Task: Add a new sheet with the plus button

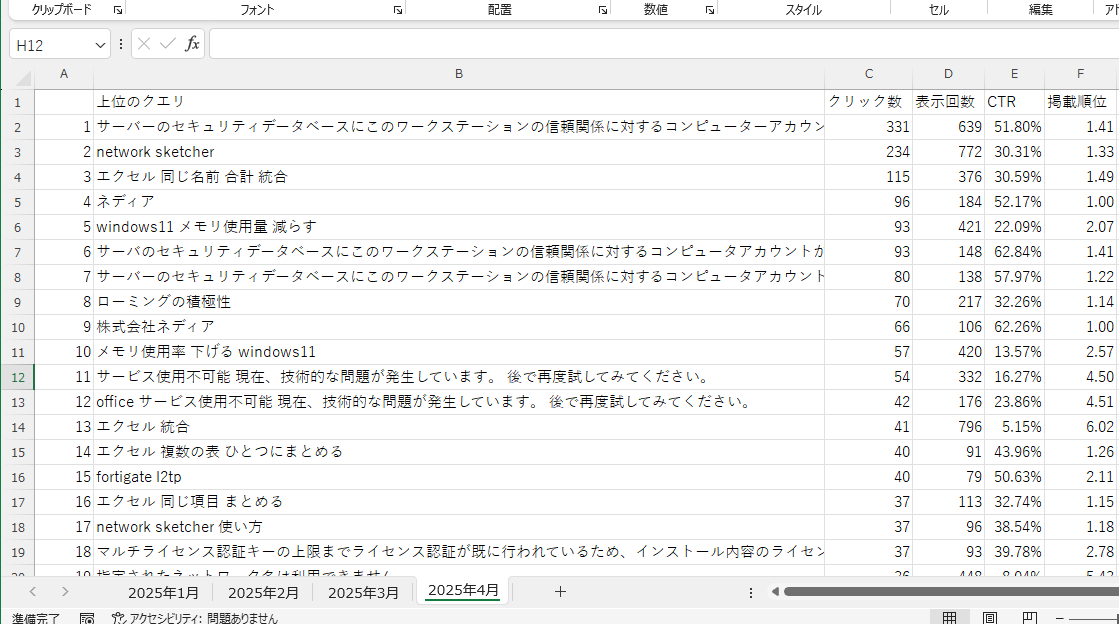Action: coord(559,591)
